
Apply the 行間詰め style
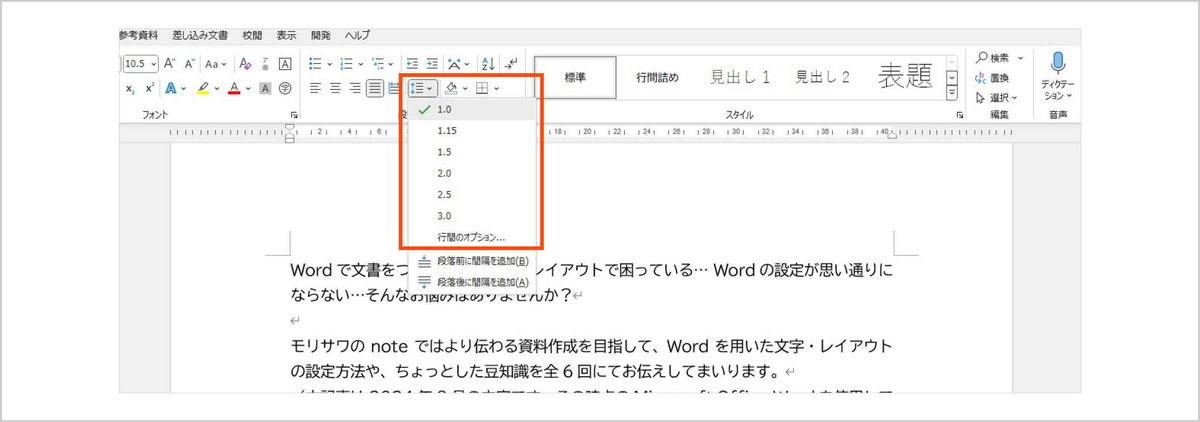(x=657, y=76)
